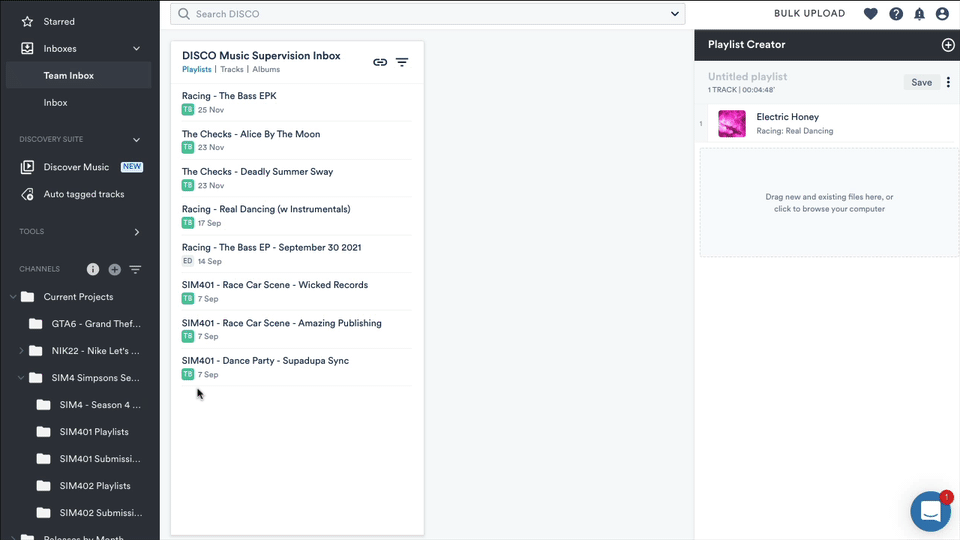Open the playlist more options menu

tap(948, 83)
